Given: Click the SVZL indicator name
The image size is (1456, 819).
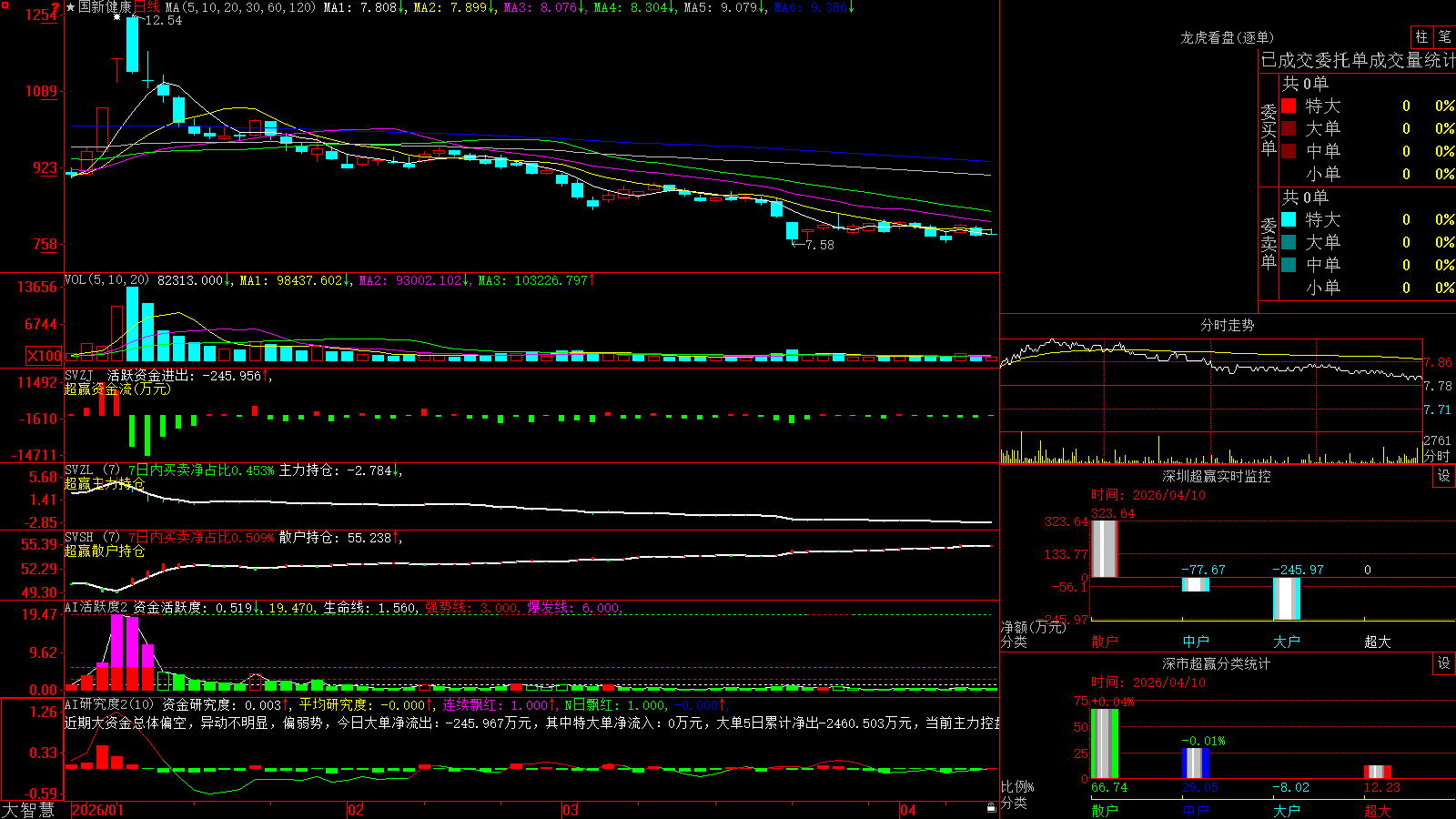Looking at the screenshot, I should [x=79, y=470].
